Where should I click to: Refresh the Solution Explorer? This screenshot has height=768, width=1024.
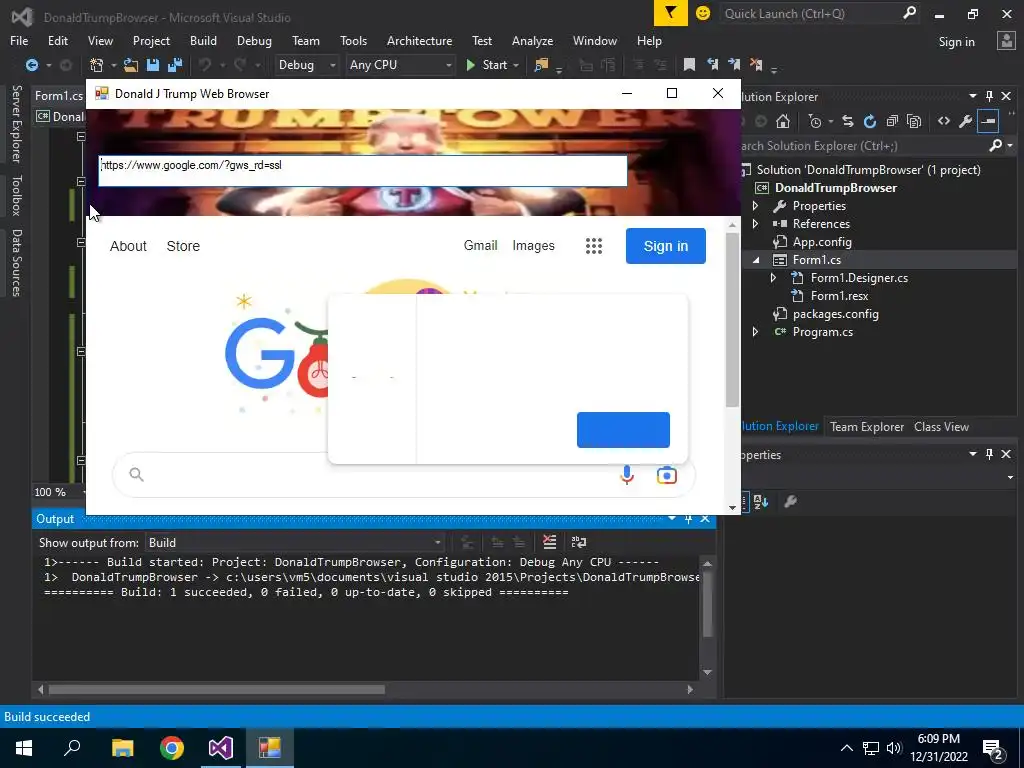tap(870, 121)
